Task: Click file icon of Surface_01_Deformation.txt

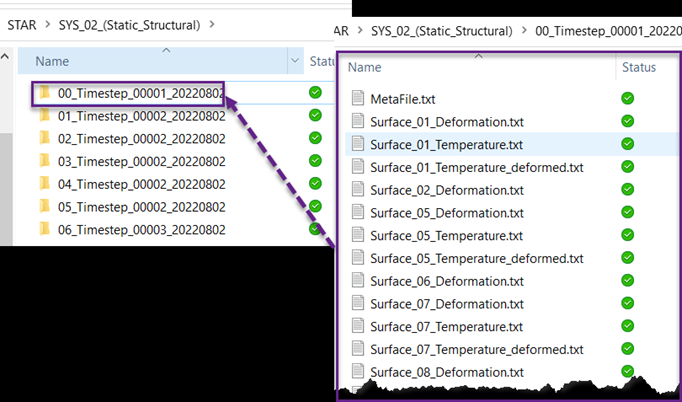Action: tap(359, 122)
